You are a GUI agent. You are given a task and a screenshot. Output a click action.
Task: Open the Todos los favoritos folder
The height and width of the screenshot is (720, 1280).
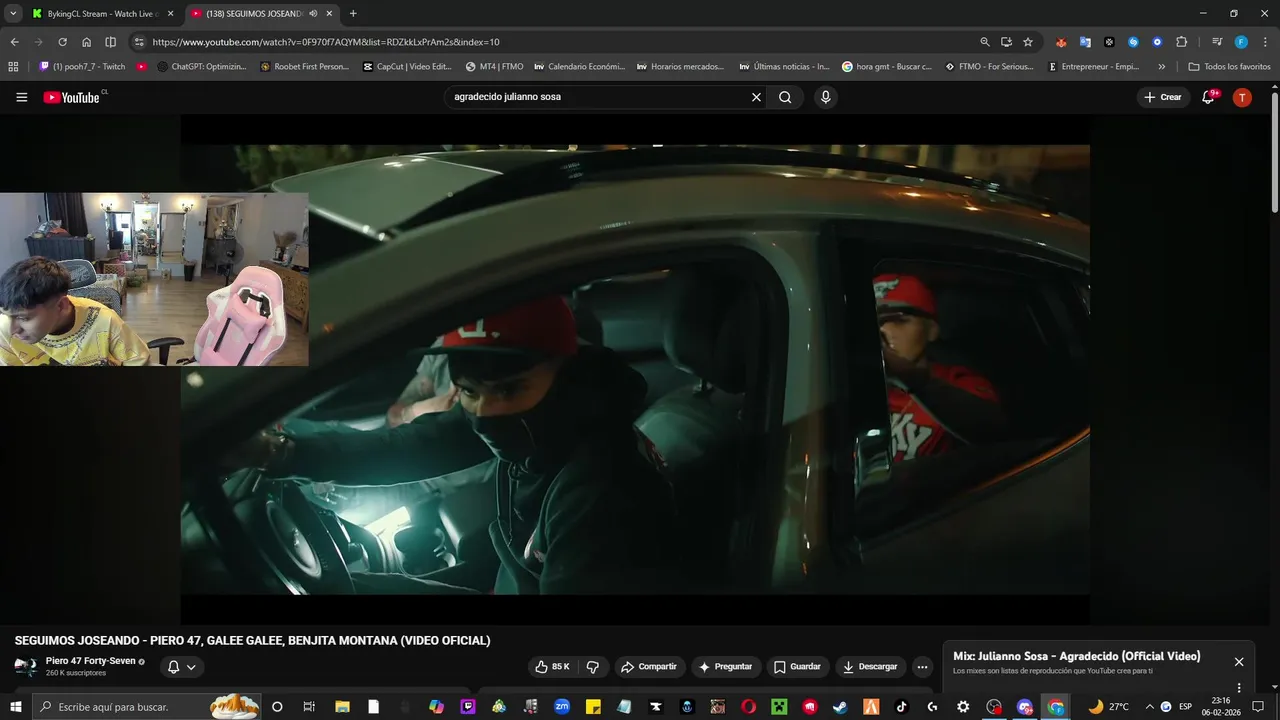tap(1229, 67)
